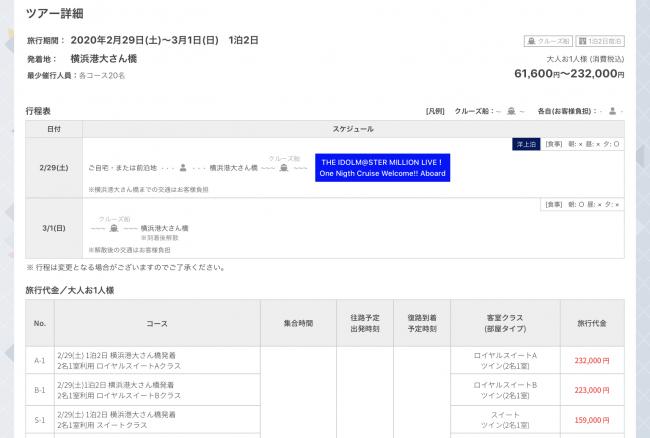This screenshot has height=438, width=650.
Task: Select the ツアー詳細 heading
Action: tap(55, 13)
